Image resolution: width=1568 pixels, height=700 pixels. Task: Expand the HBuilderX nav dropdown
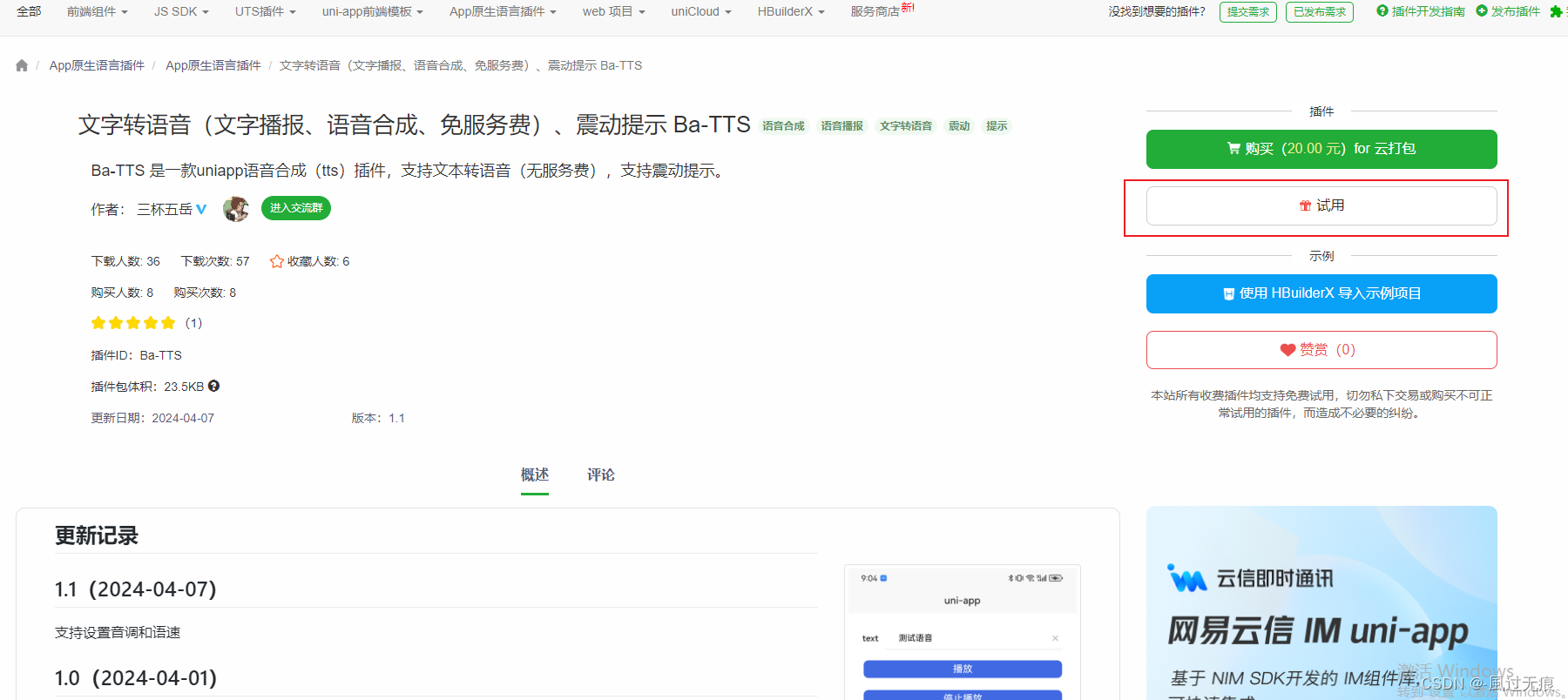point(791,11)
